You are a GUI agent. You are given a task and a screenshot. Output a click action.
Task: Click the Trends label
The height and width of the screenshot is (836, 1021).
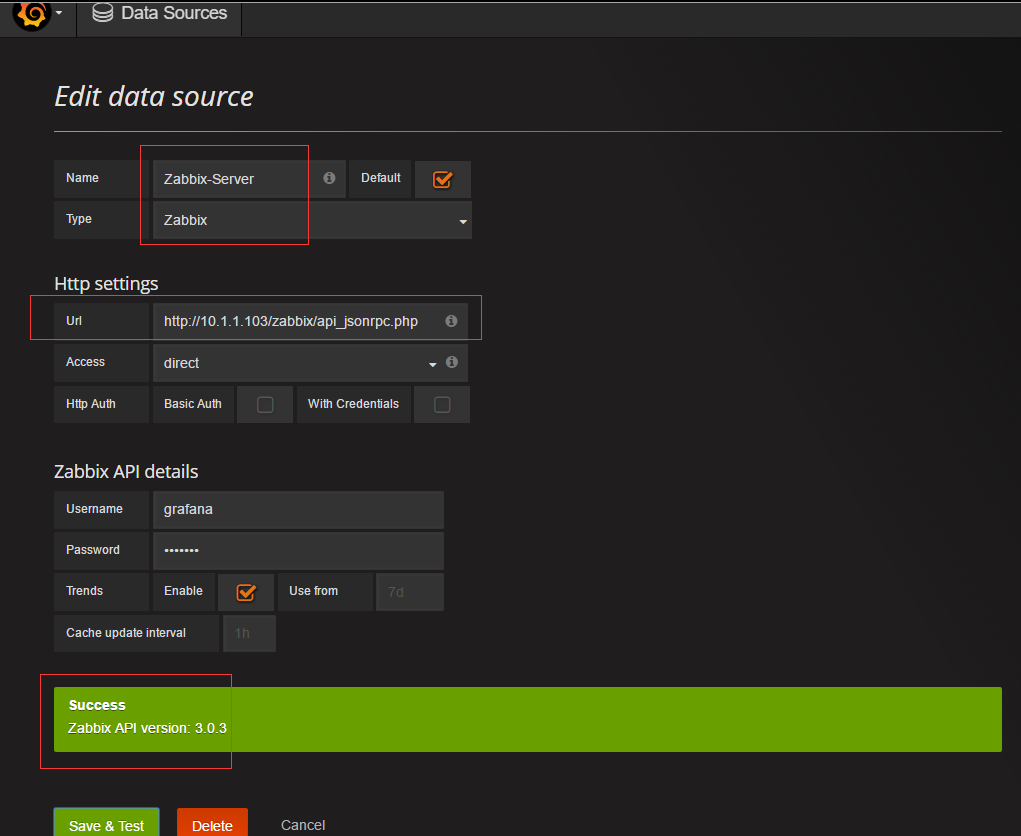pyautogui.click(x=85, y=591)
